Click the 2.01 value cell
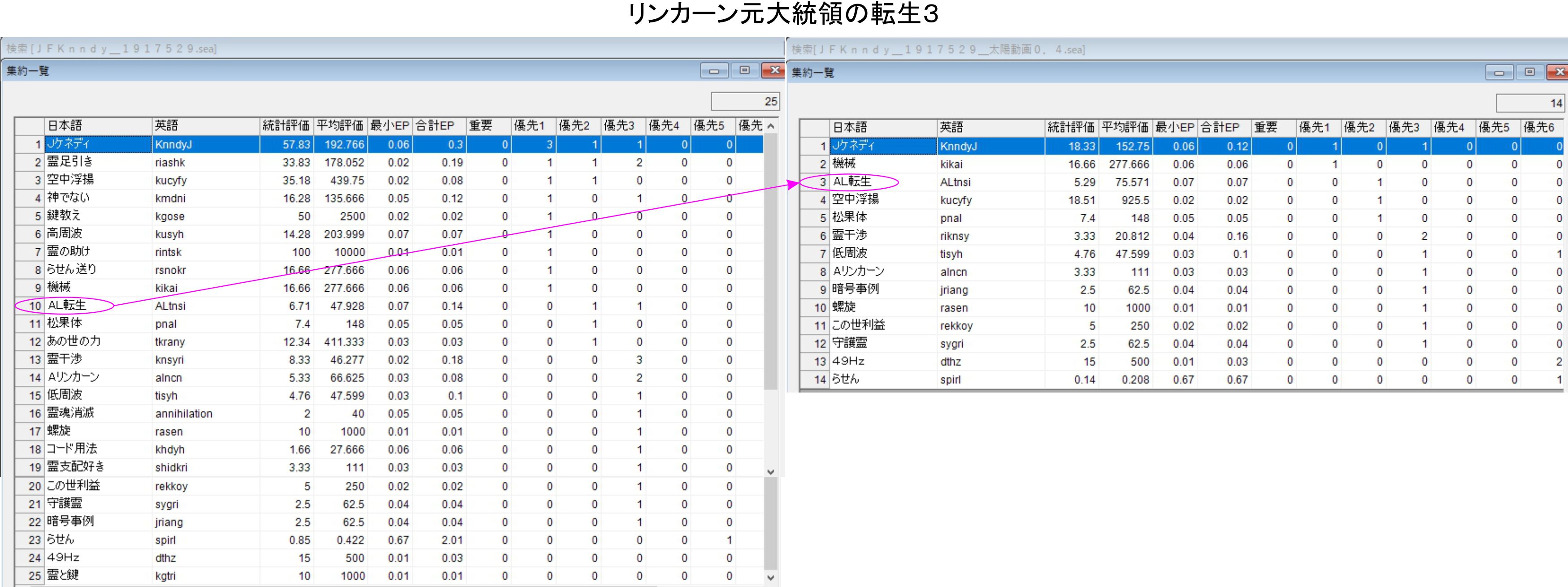Image resolution: width=1568 pixels, height=587 pixels. pyautogui.click(x=439, y=540)
